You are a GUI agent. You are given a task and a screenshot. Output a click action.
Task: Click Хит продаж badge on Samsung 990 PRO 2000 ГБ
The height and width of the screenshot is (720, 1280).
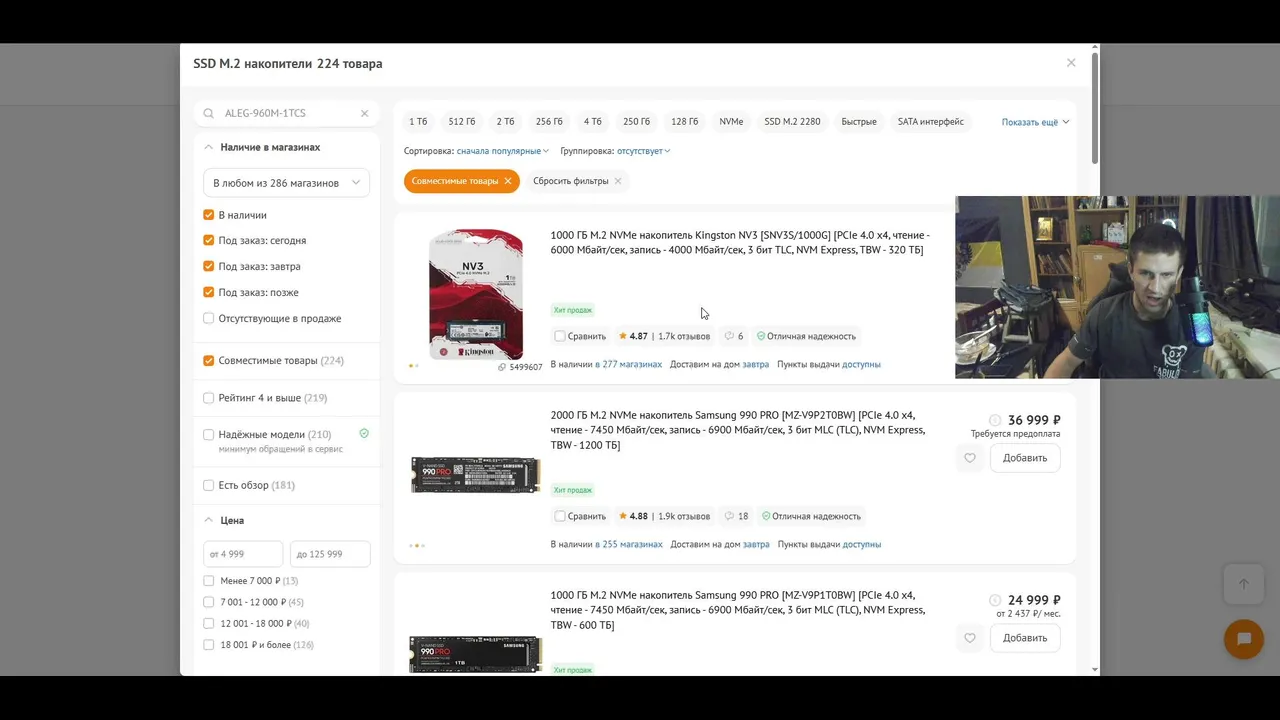pyautogui.click(x=573, y=490)
